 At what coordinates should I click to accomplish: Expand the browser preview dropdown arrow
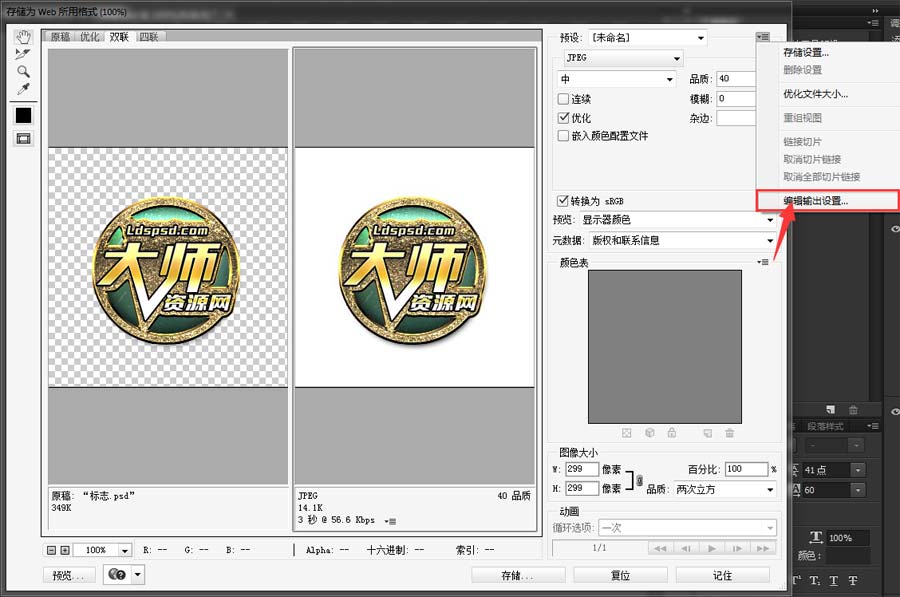pos(138,574)
